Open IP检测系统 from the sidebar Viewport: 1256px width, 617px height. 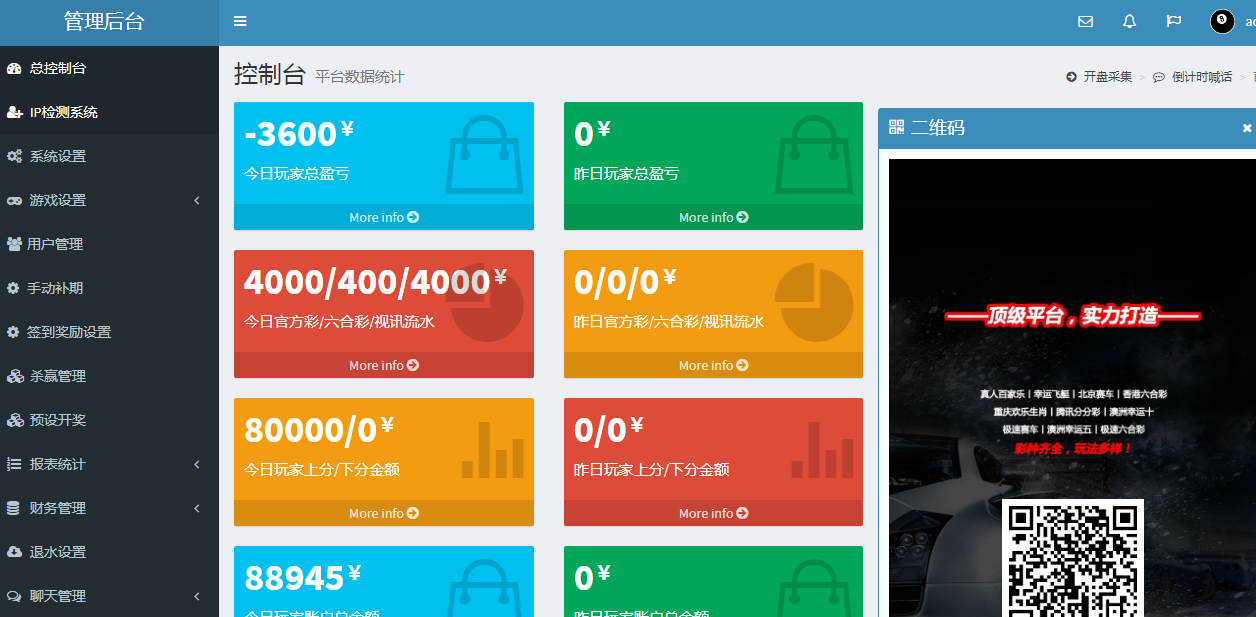[64, 113]
